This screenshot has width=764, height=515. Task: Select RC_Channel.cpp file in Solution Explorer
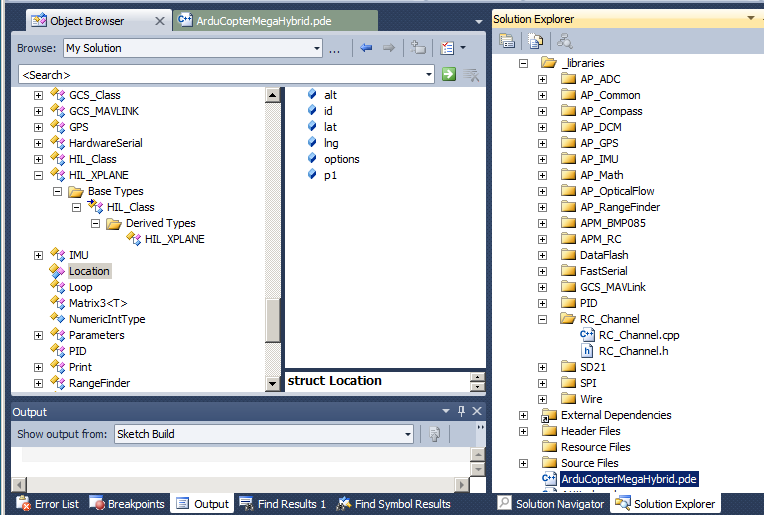pyautogui.click(x=638, y=335)
